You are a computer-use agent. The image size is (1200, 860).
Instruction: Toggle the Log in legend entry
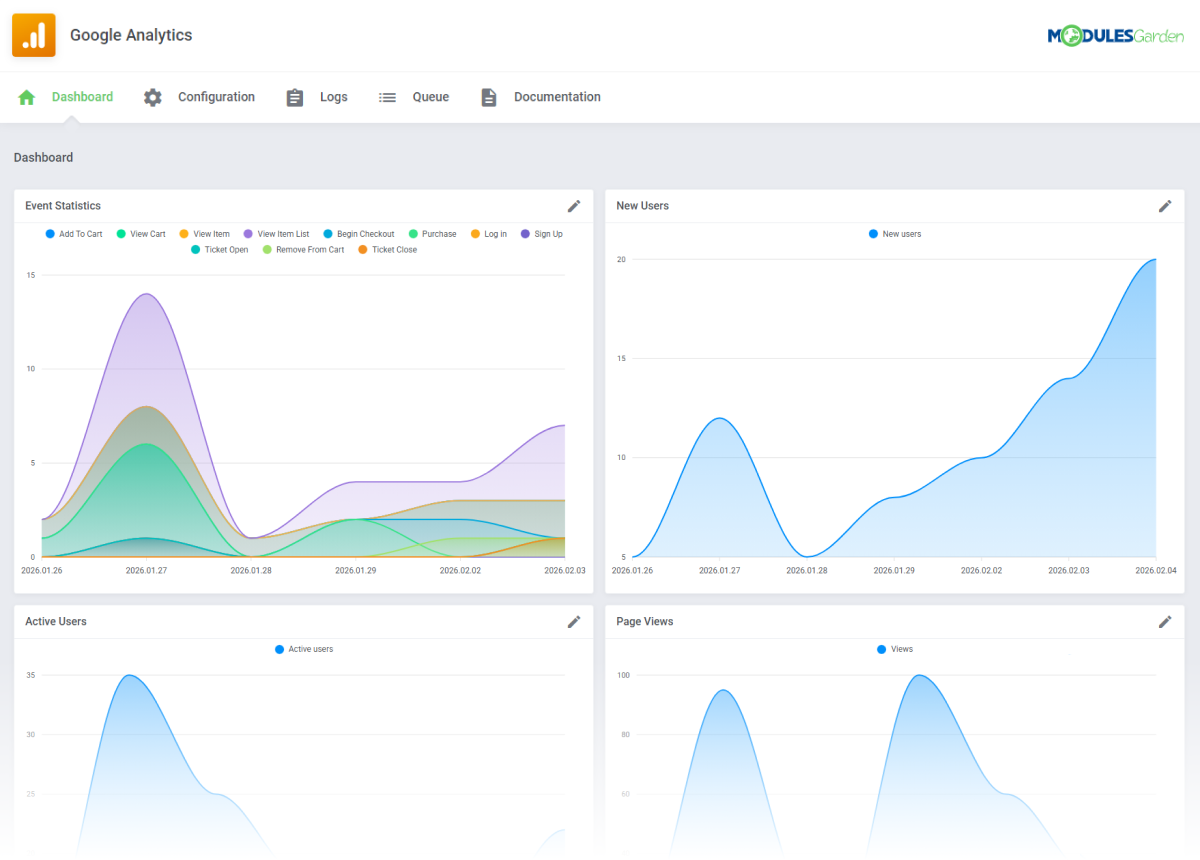click(x=488, y=234)
